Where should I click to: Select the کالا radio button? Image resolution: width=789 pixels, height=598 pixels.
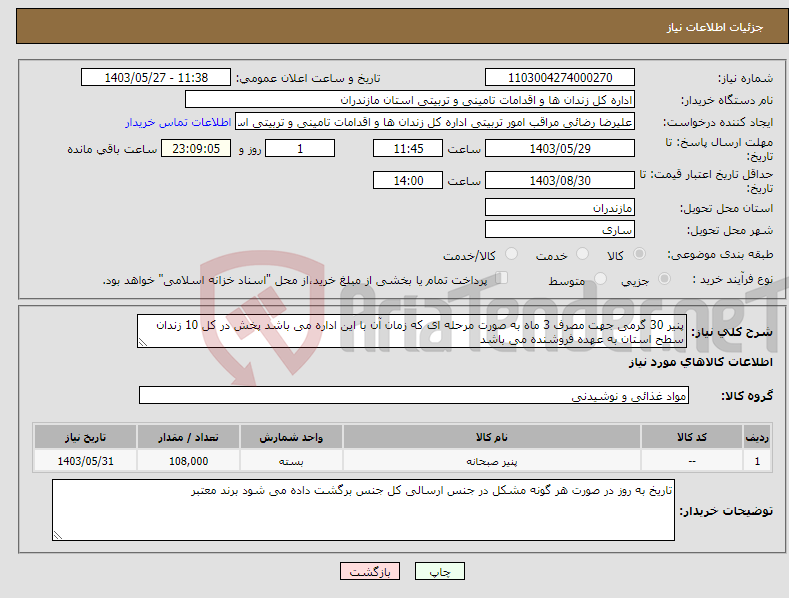pyautogui.click(x=639, y=254)
